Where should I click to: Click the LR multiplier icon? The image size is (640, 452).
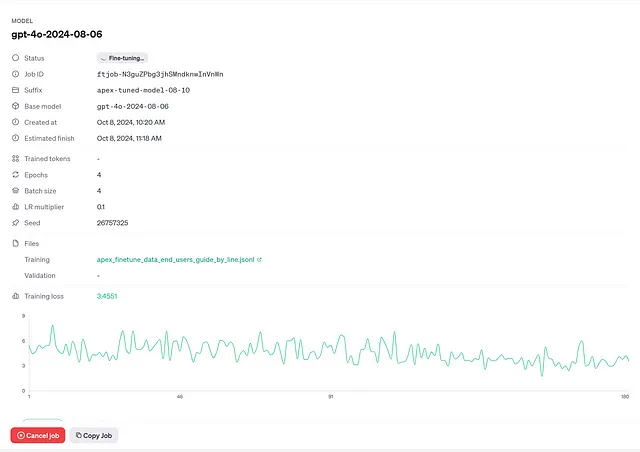click(16, 207)
